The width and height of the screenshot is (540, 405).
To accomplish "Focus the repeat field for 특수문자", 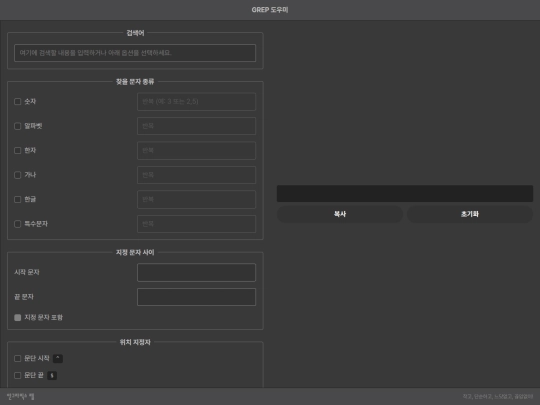I will [x=196, y=224].
